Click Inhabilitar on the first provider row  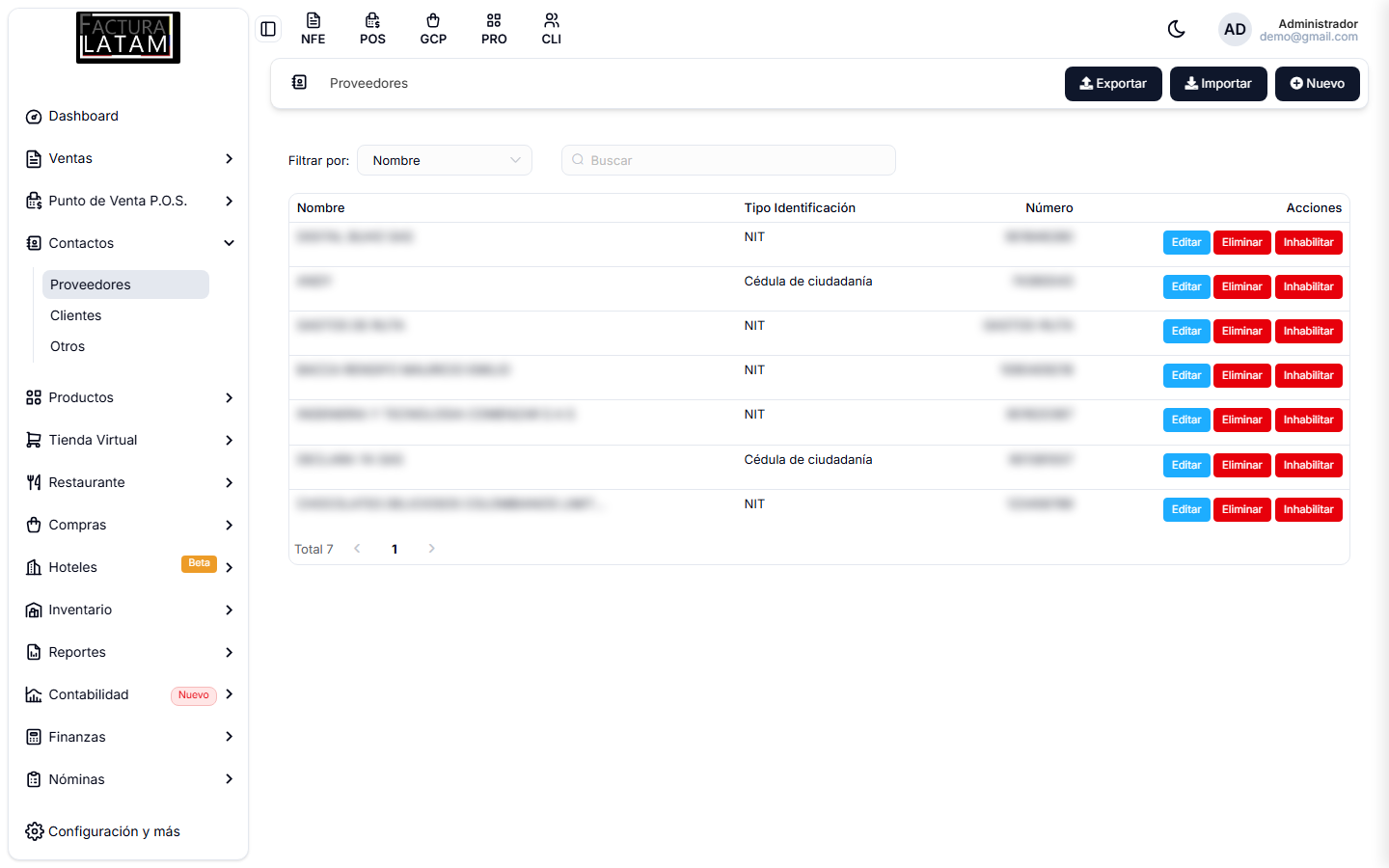[1308, 243]
